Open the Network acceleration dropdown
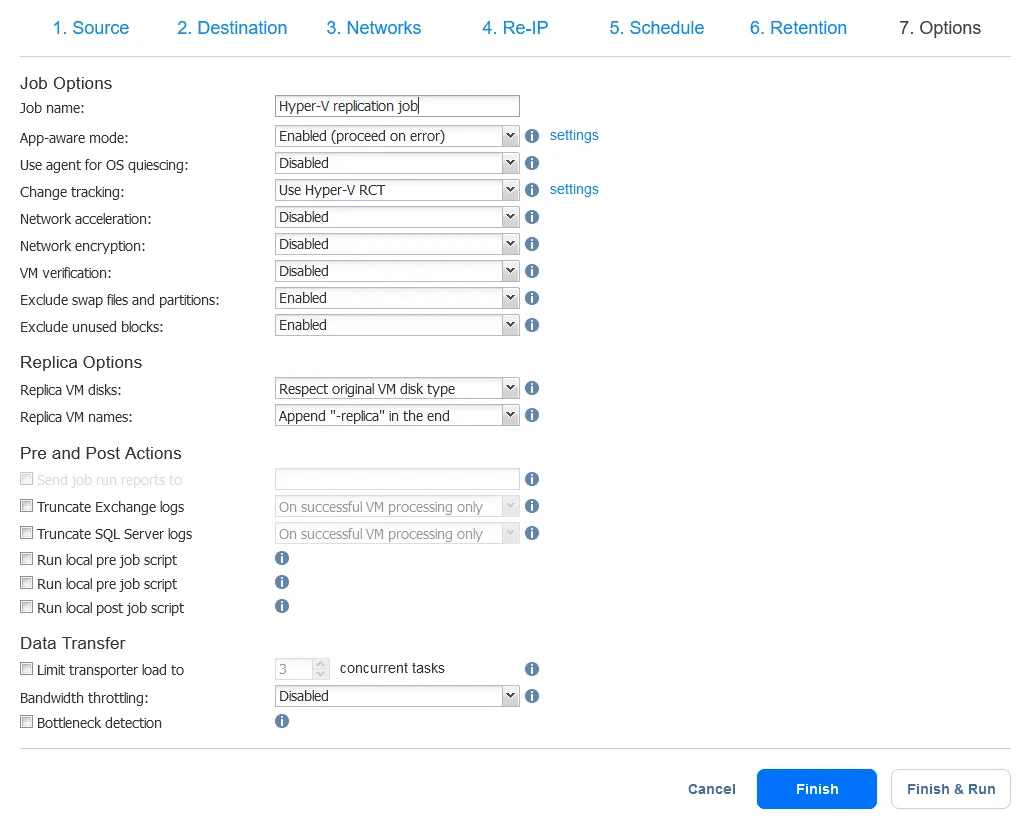Viewport: 1031px width, 829px height. coord(397,217)
